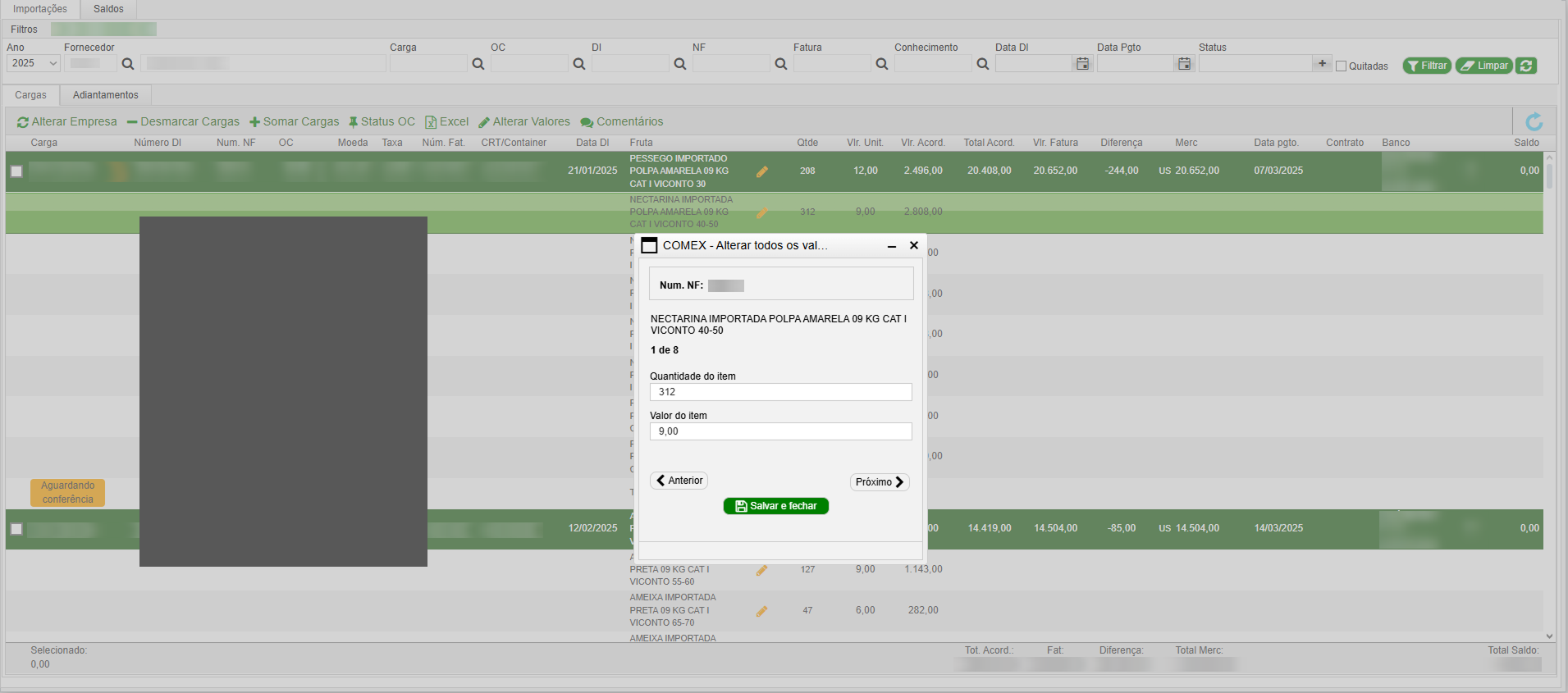Click the plus icon next to Status

(x=1322, y=64)
